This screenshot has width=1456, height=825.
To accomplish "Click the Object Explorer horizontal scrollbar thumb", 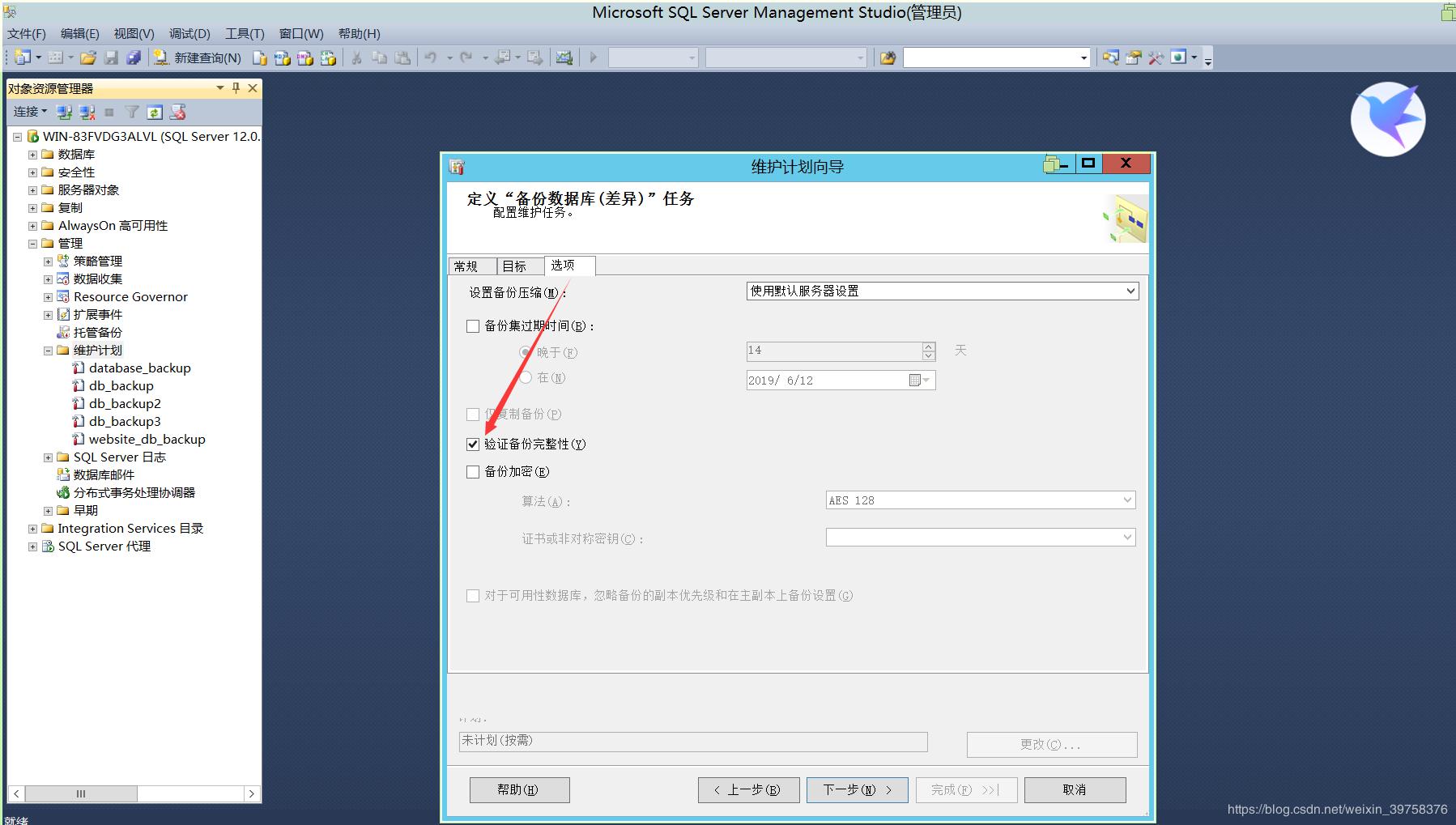I will [x=80, y=793].
